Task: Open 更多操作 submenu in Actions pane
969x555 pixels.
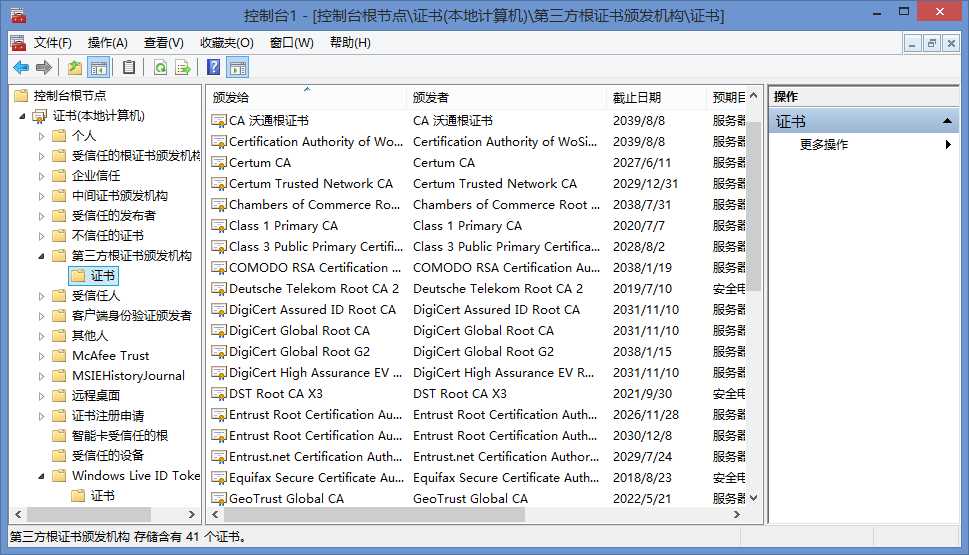Action: [863, 145]
